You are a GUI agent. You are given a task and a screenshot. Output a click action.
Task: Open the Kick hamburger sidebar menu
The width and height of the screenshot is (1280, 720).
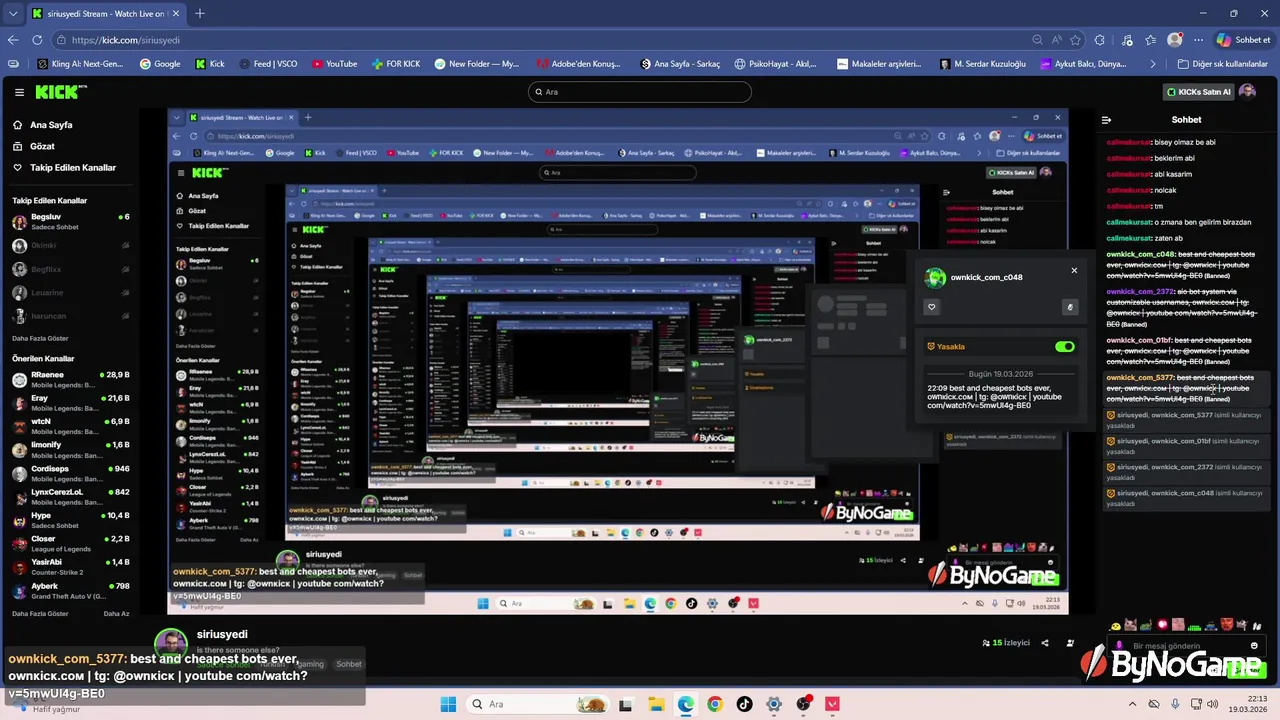19,92
